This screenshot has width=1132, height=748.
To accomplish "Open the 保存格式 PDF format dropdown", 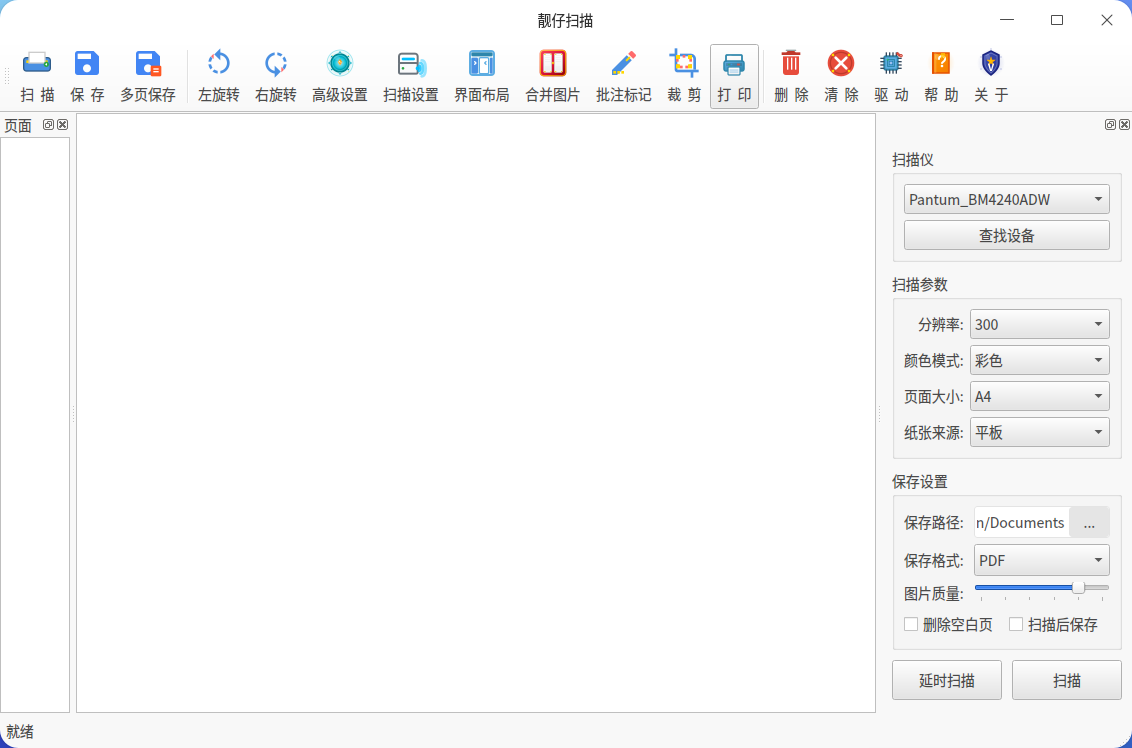I will coord(1042,560).
